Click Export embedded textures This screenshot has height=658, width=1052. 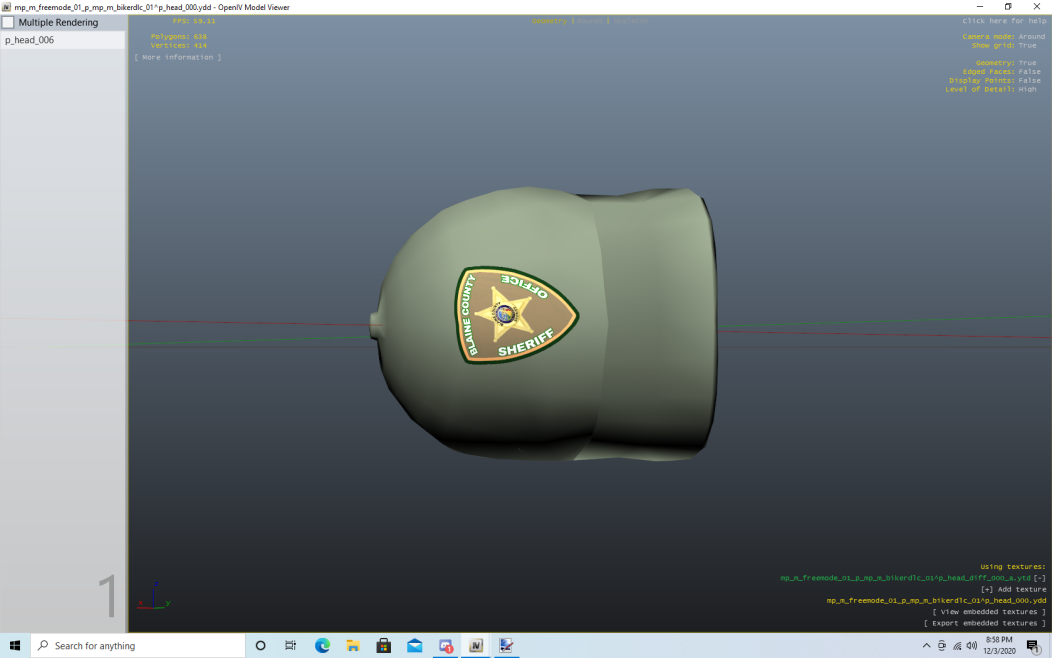[x=985, y=623]
